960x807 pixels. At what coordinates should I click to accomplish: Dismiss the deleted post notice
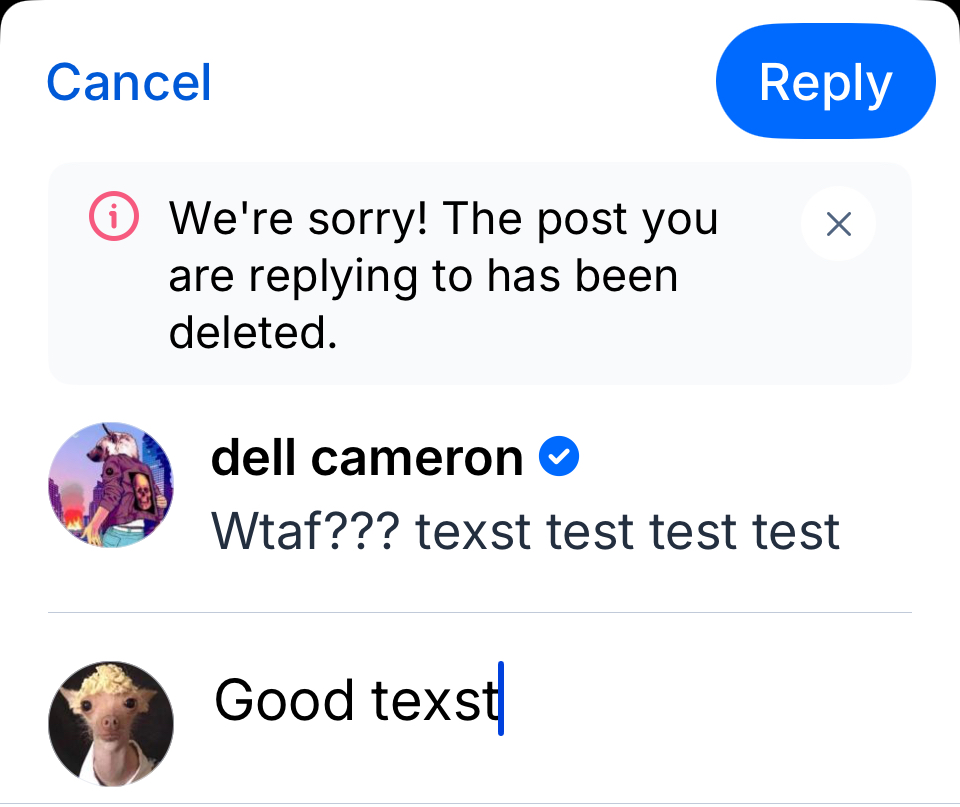click(x=838, y=224)
